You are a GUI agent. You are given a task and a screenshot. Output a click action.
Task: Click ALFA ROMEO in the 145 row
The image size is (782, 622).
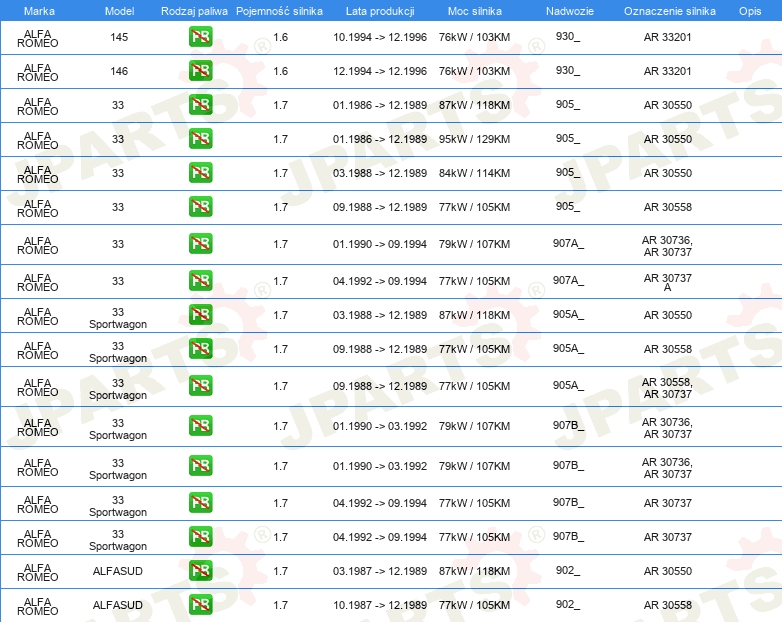coord(38,38)
